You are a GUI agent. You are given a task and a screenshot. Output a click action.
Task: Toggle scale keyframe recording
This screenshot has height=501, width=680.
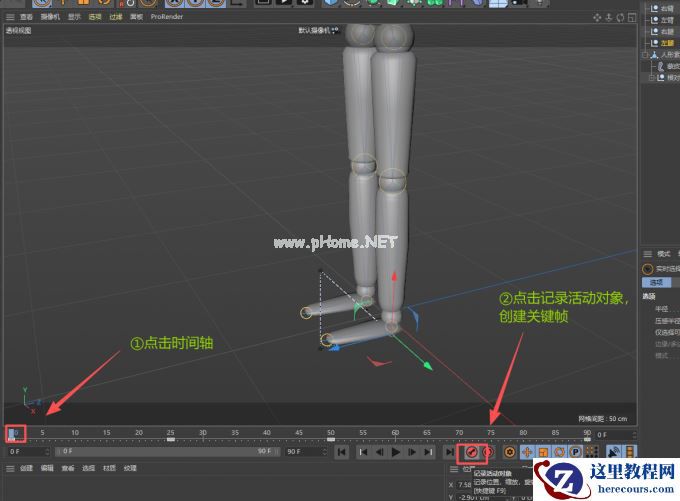[x=543, y=452]
